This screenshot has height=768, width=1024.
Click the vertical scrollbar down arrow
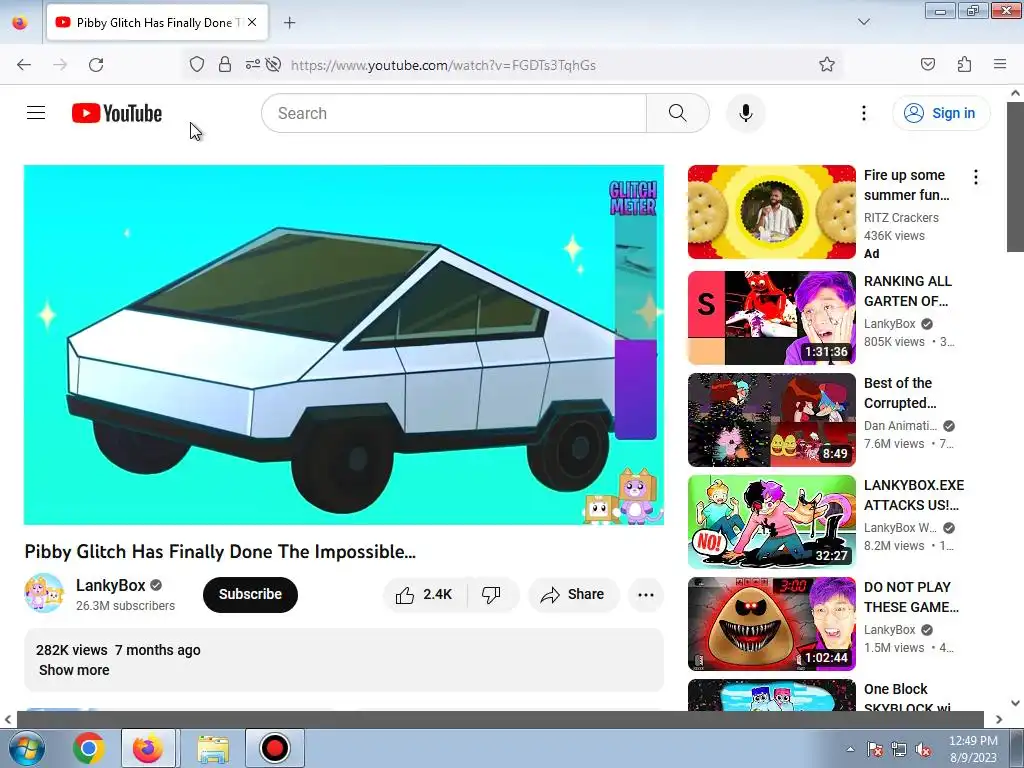(1015, 703)
